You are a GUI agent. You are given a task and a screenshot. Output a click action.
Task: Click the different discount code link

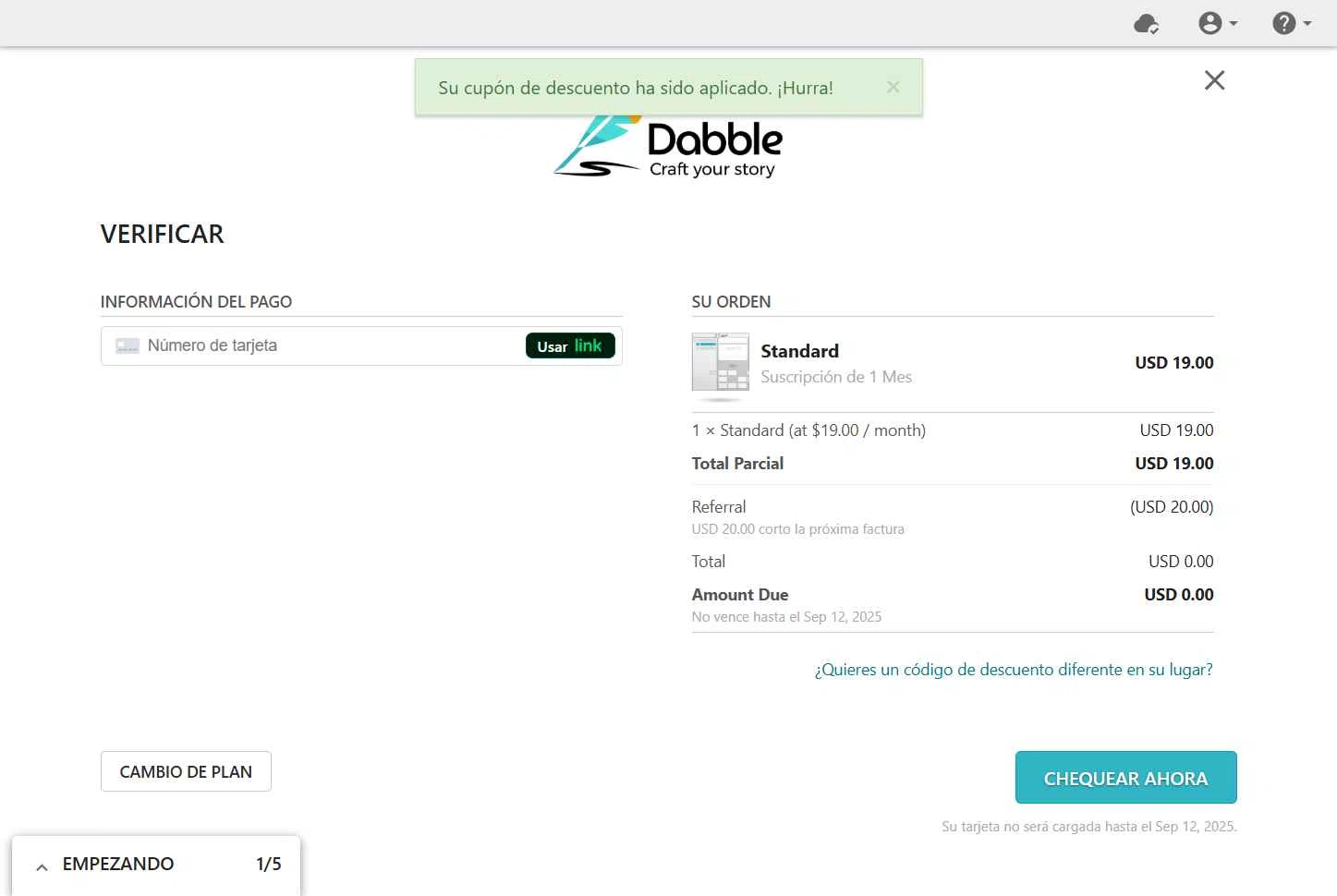(x=1014, y=670)
